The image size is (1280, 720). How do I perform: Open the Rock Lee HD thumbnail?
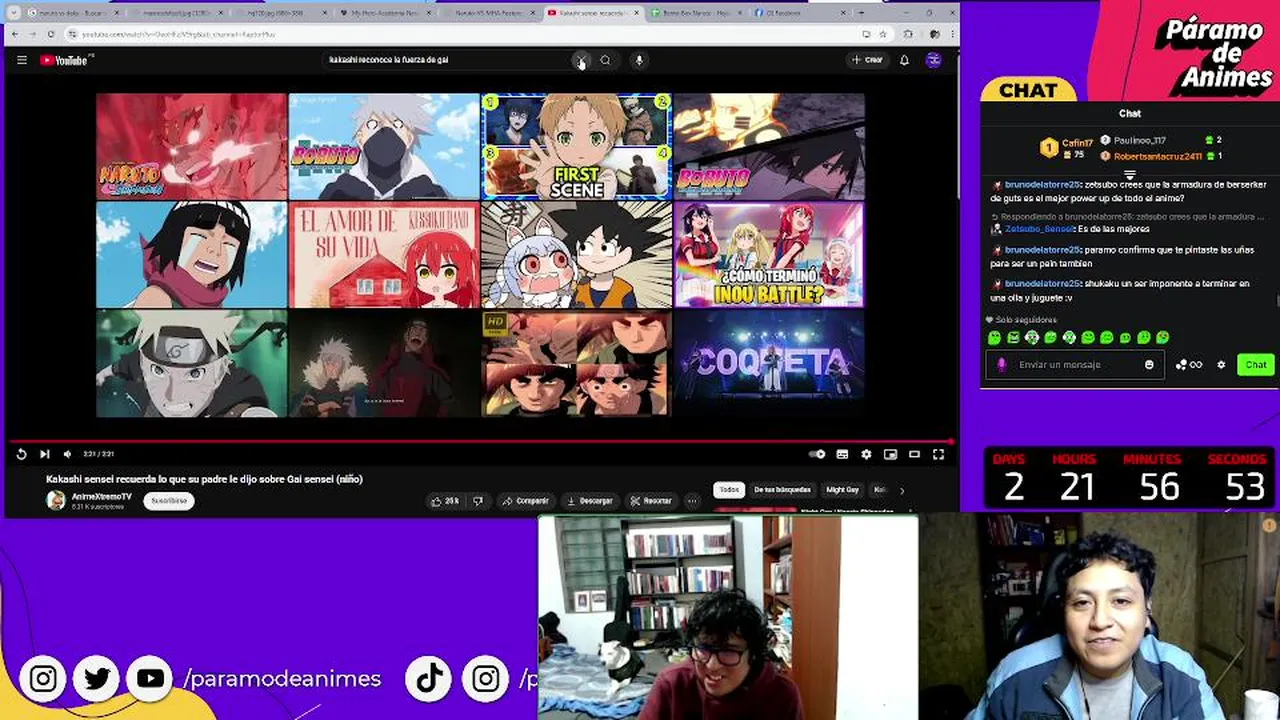(x=576, y=362)
